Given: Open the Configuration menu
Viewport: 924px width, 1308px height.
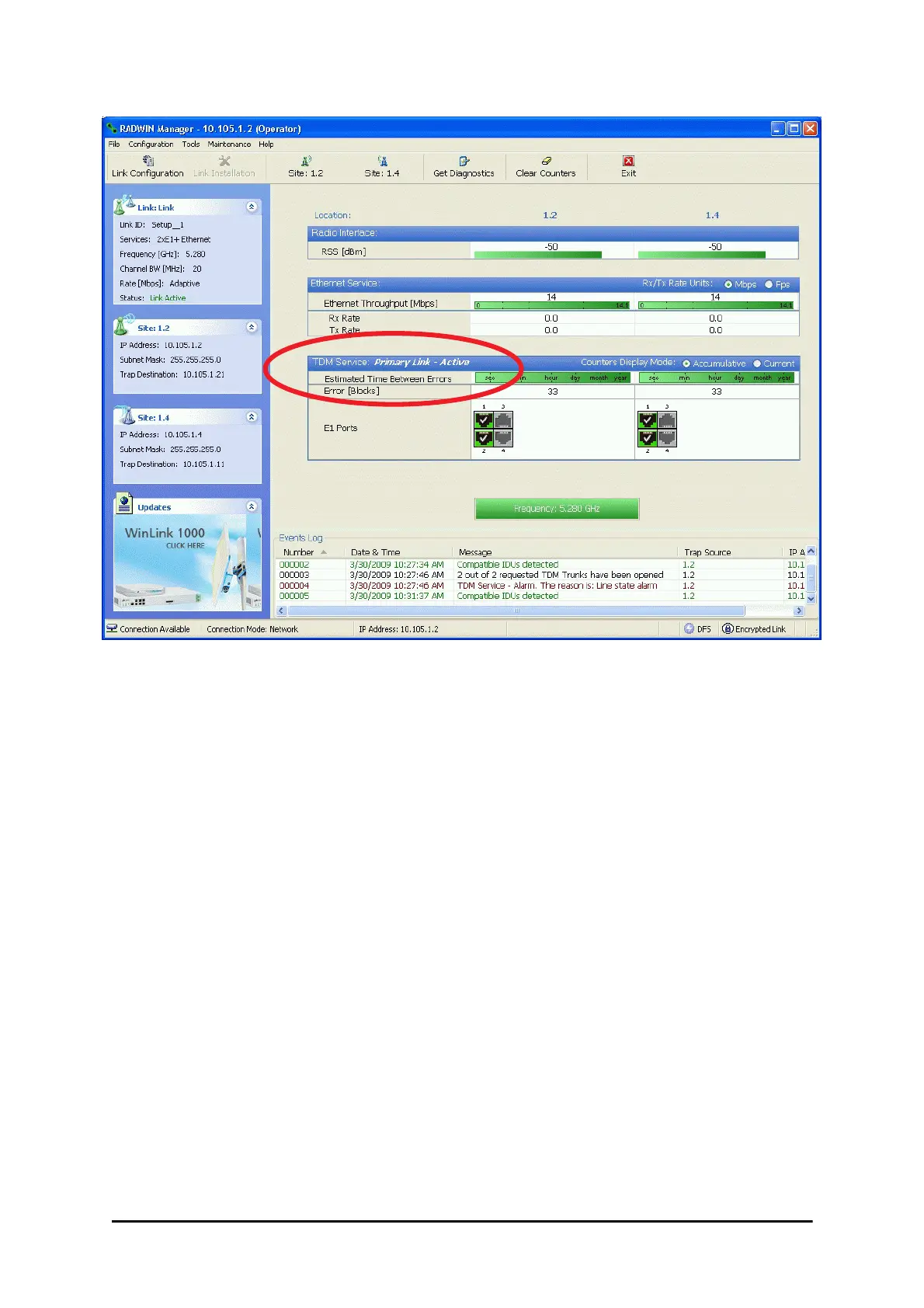Looking at the screenshot, I should [151, 144].
